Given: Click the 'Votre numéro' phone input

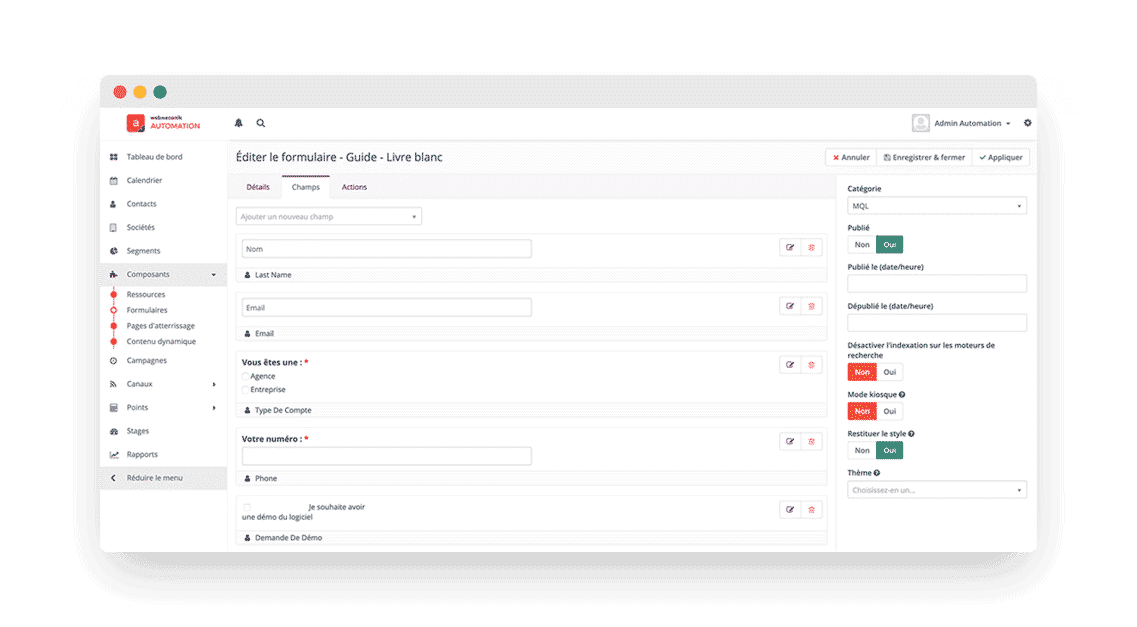Looking at the screenshot, I should (386, 457).
